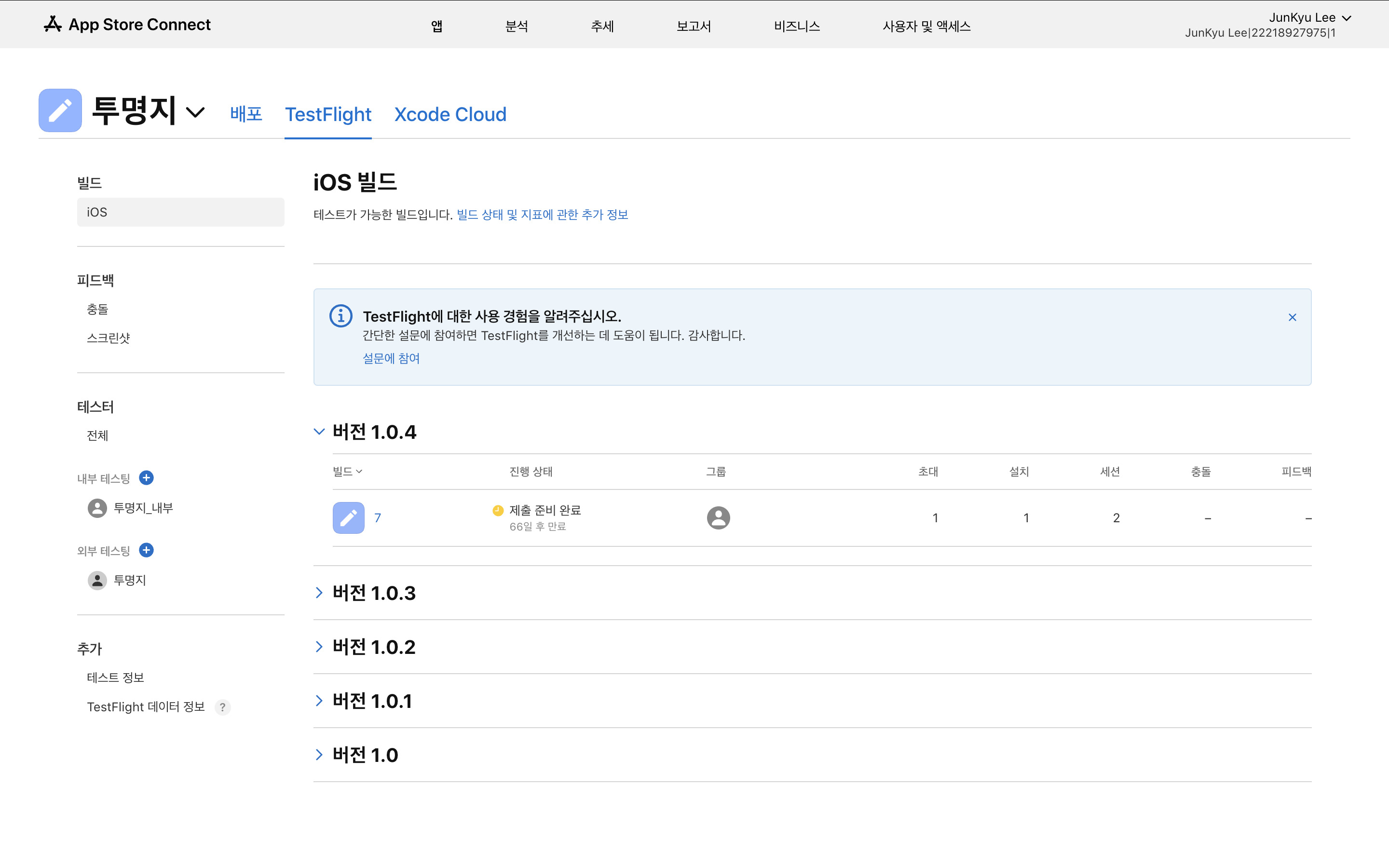Click the group avatar in build 7 row
1389x868 pixels.
(718, 518)
